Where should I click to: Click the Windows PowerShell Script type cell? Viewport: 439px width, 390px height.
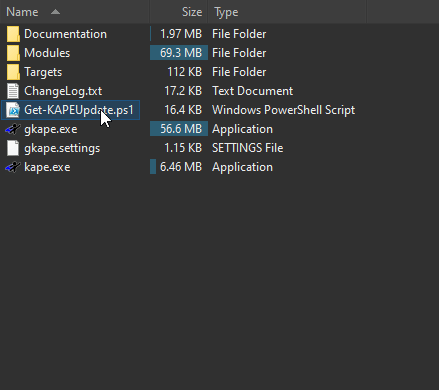(284, 110)
